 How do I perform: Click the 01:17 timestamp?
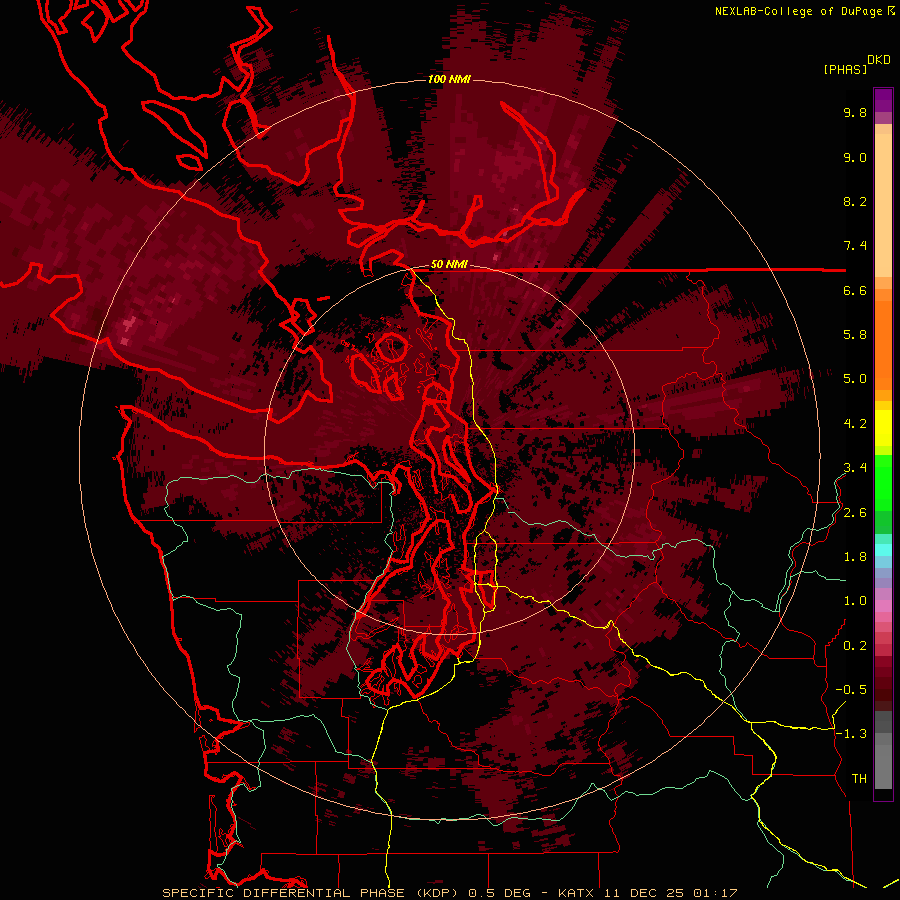tap(715, 893)
